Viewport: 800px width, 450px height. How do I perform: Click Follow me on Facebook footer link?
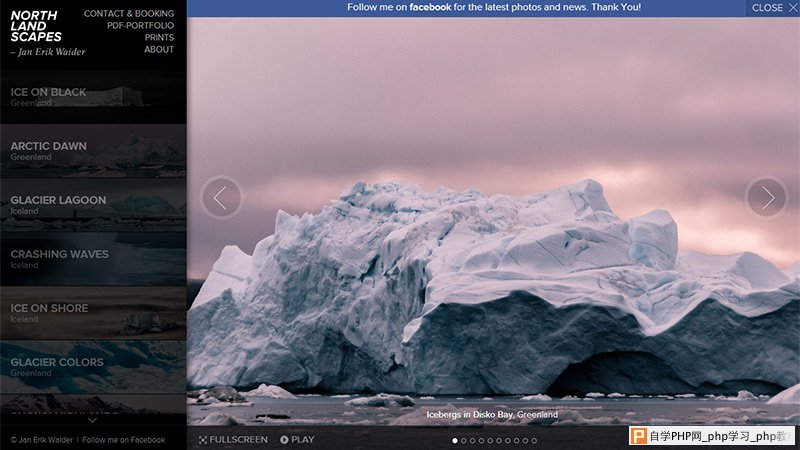[x=123, y=440]
